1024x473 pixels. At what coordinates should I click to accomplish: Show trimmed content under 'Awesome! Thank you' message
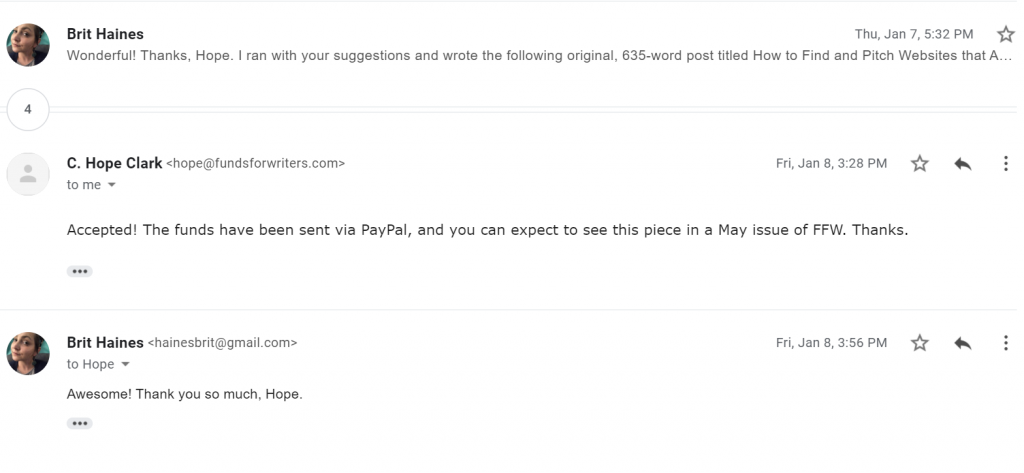click(80, 424)
